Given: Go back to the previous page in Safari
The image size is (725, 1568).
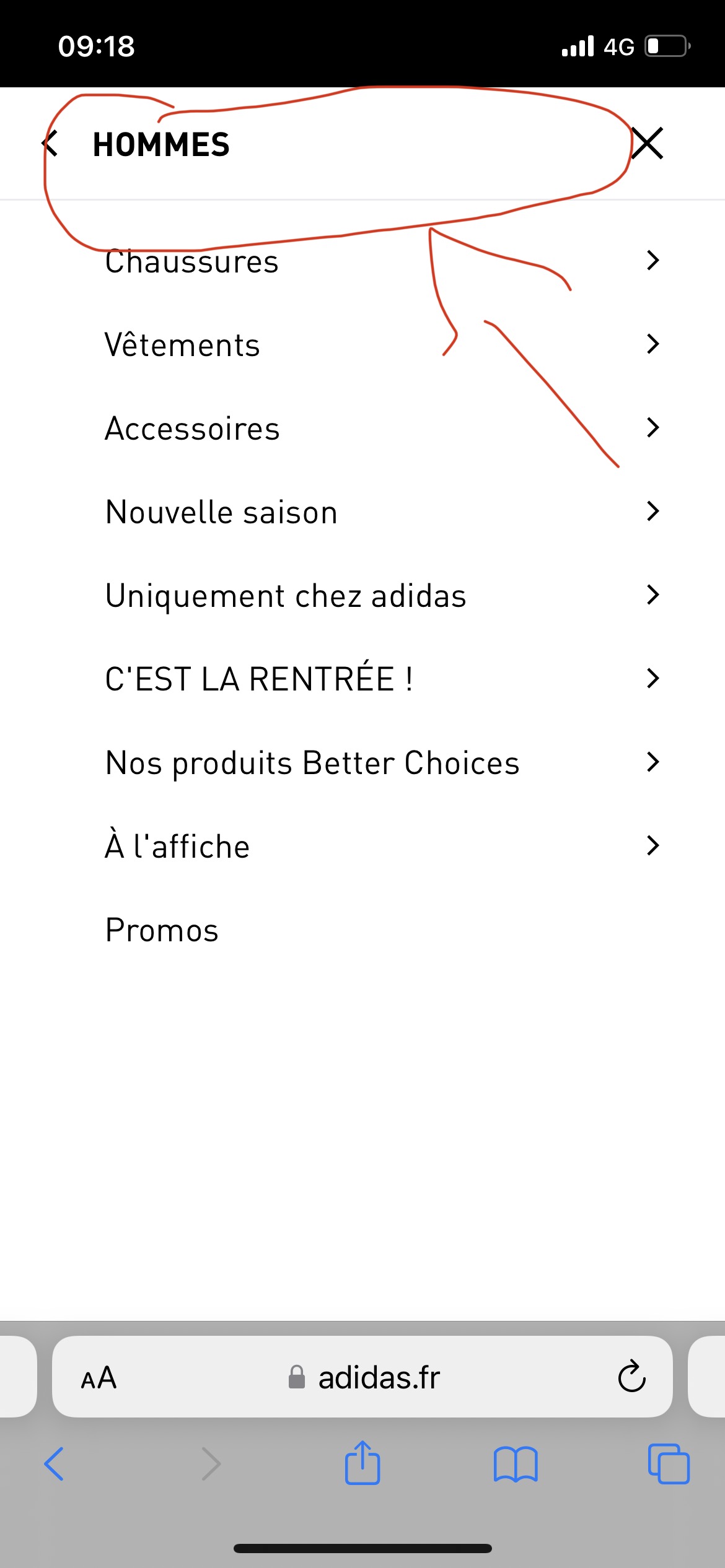Looking at the screenshot, I should click(x=55, y=1465).
